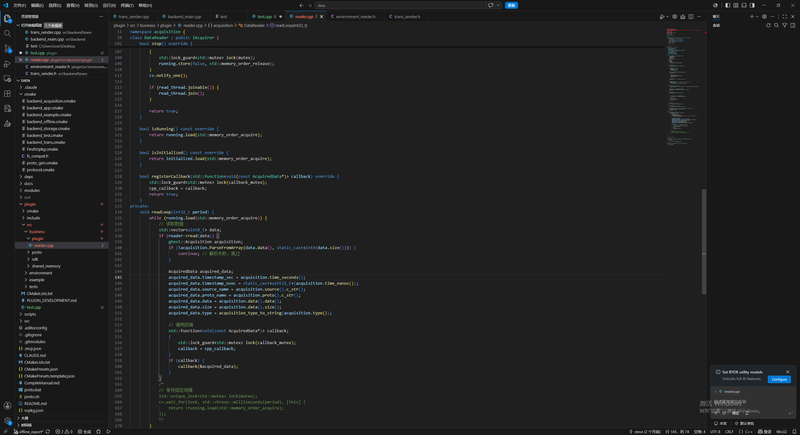Open the Explorer view in activity bar
The image size is (800, 435).
click(x=7, y=18)
